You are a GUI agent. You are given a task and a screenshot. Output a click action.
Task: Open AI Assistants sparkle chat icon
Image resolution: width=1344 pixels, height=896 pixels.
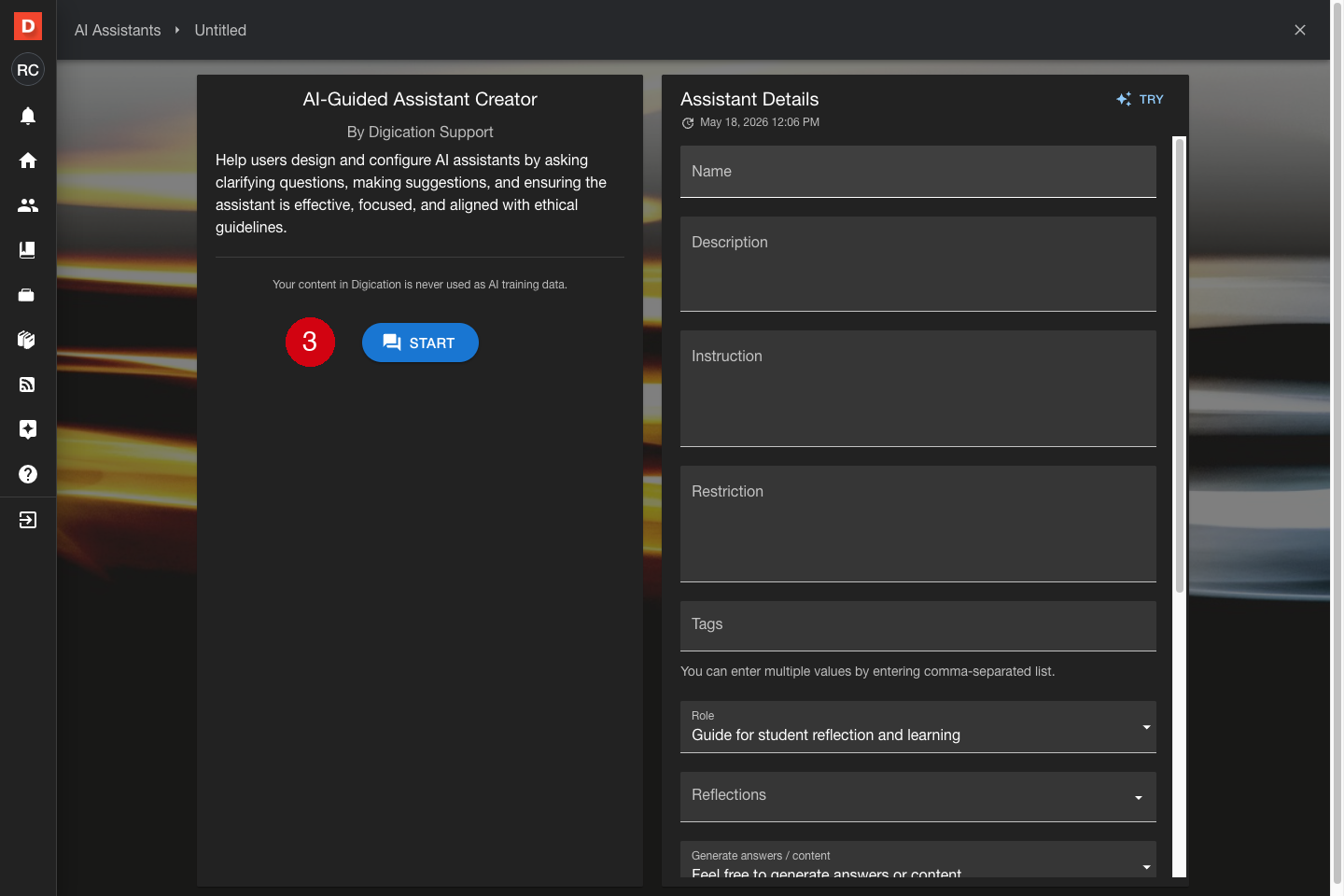click(x=28, y=429)
